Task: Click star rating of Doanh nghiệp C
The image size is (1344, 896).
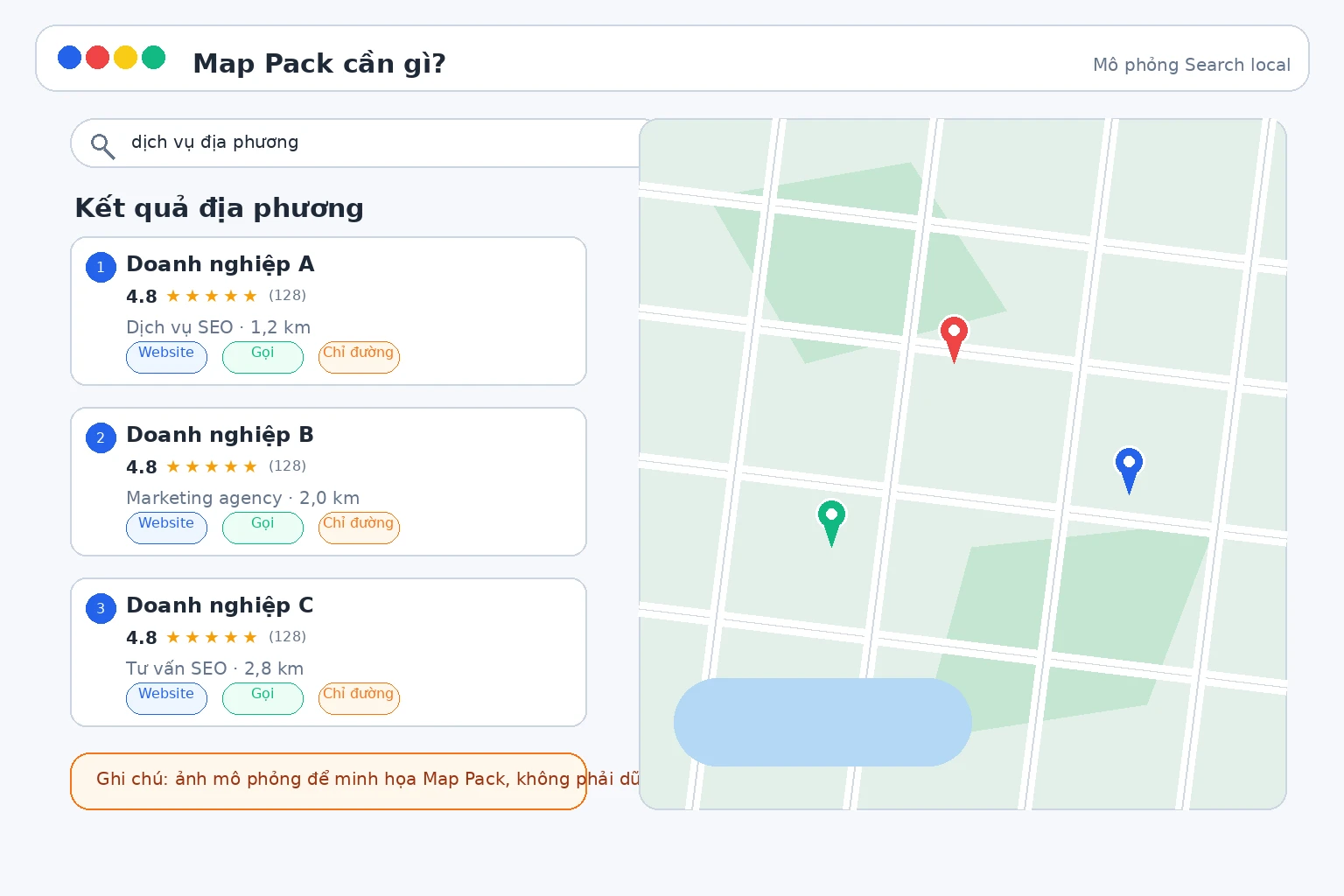Action: click(x=212, y=637)
